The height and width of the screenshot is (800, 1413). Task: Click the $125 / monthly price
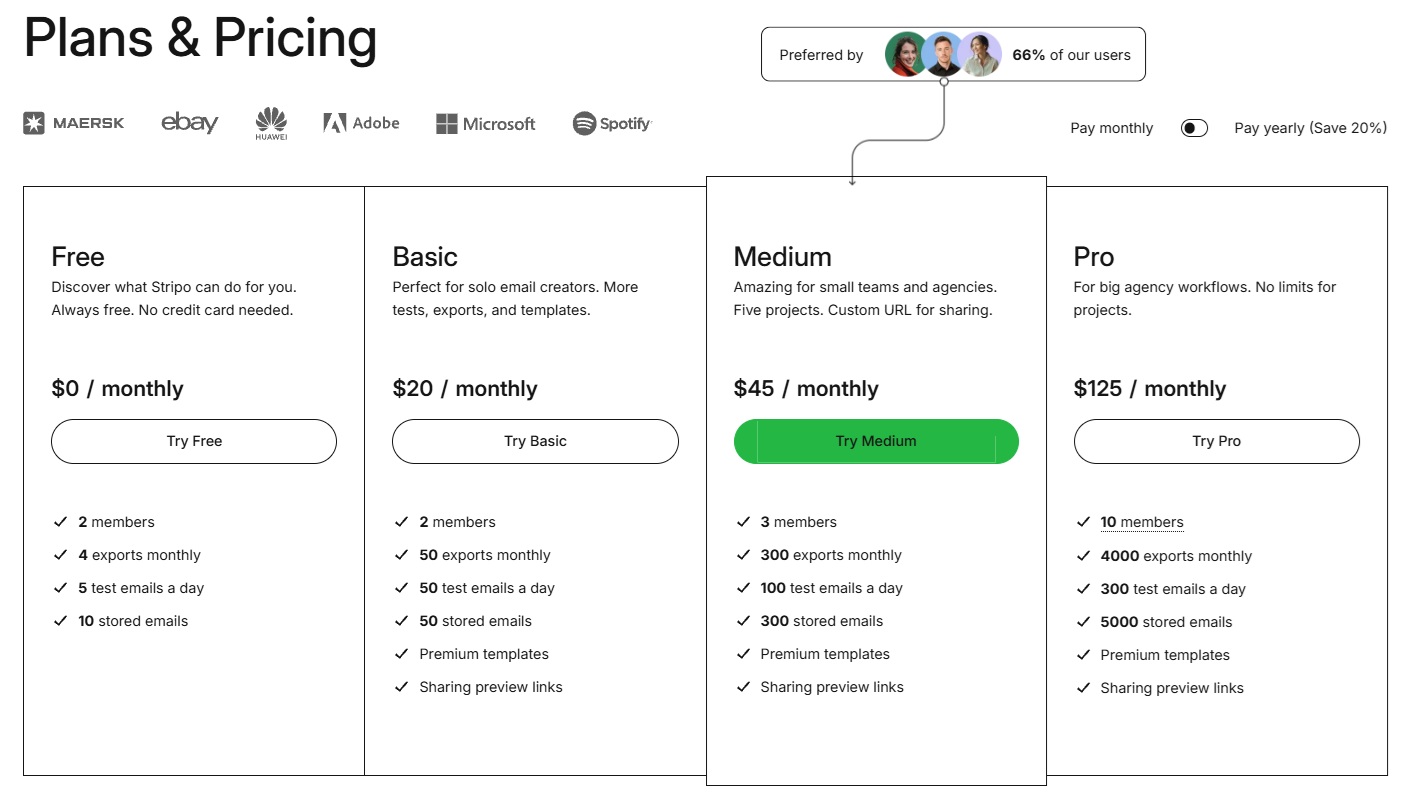coord(1150,389)
